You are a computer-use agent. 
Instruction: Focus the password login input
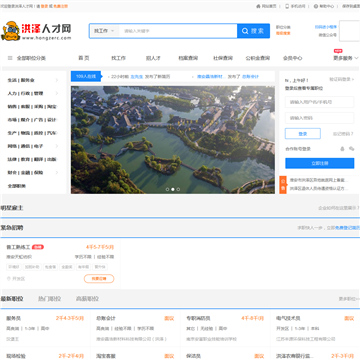[319, 118]
